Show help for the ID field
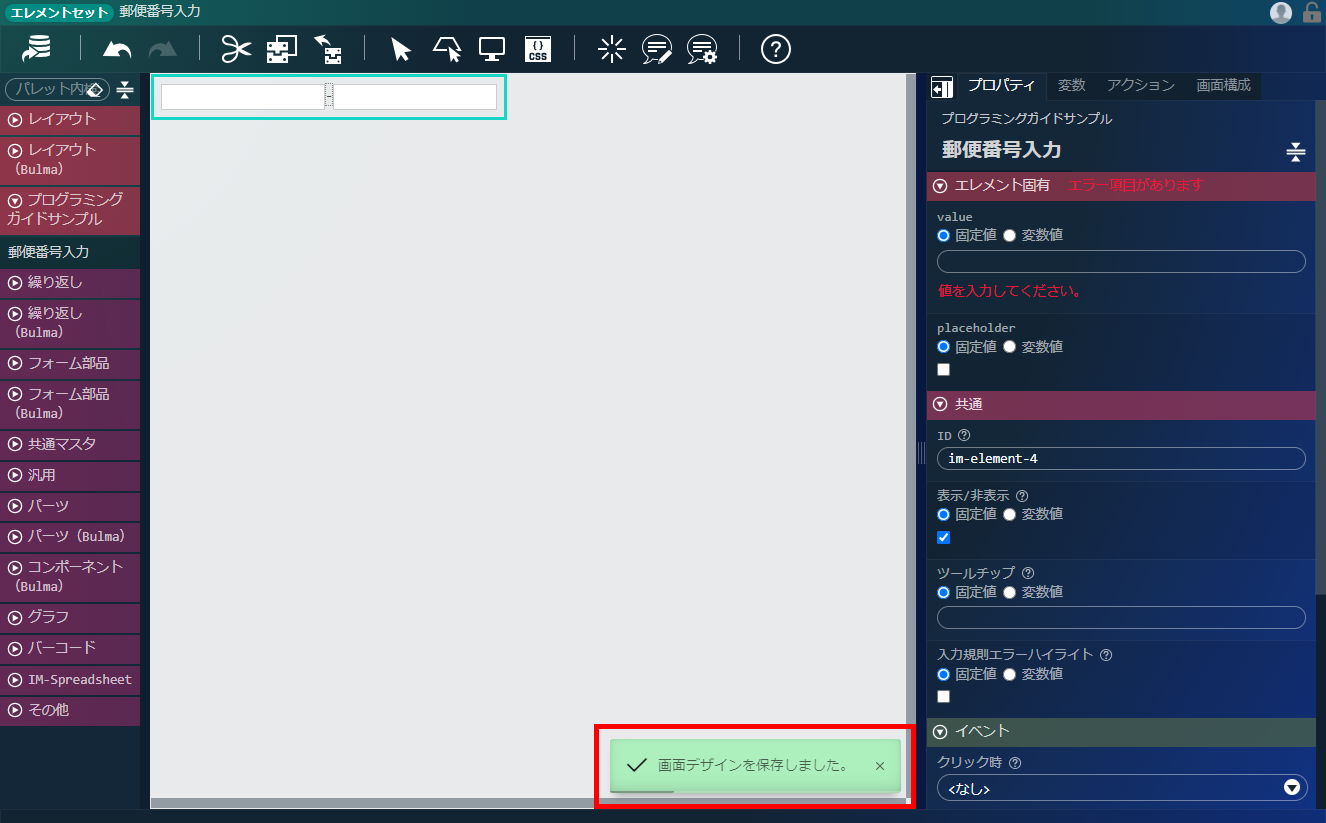1326x823 pixels. [964, 436]
